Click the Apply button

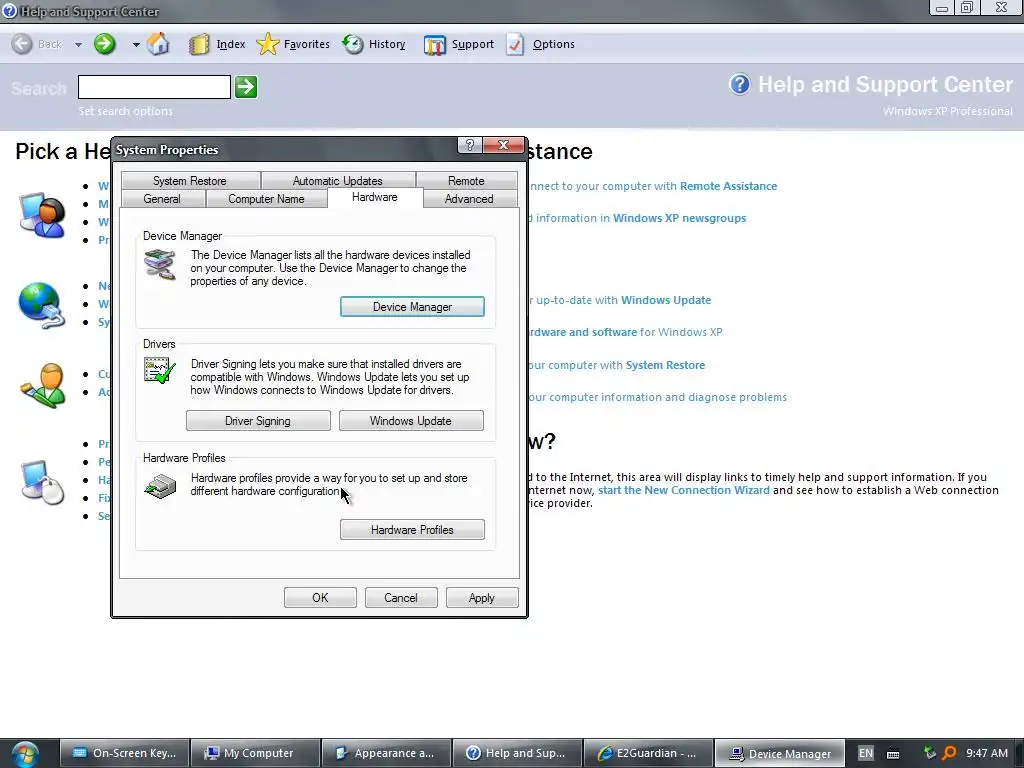[482, 598]
